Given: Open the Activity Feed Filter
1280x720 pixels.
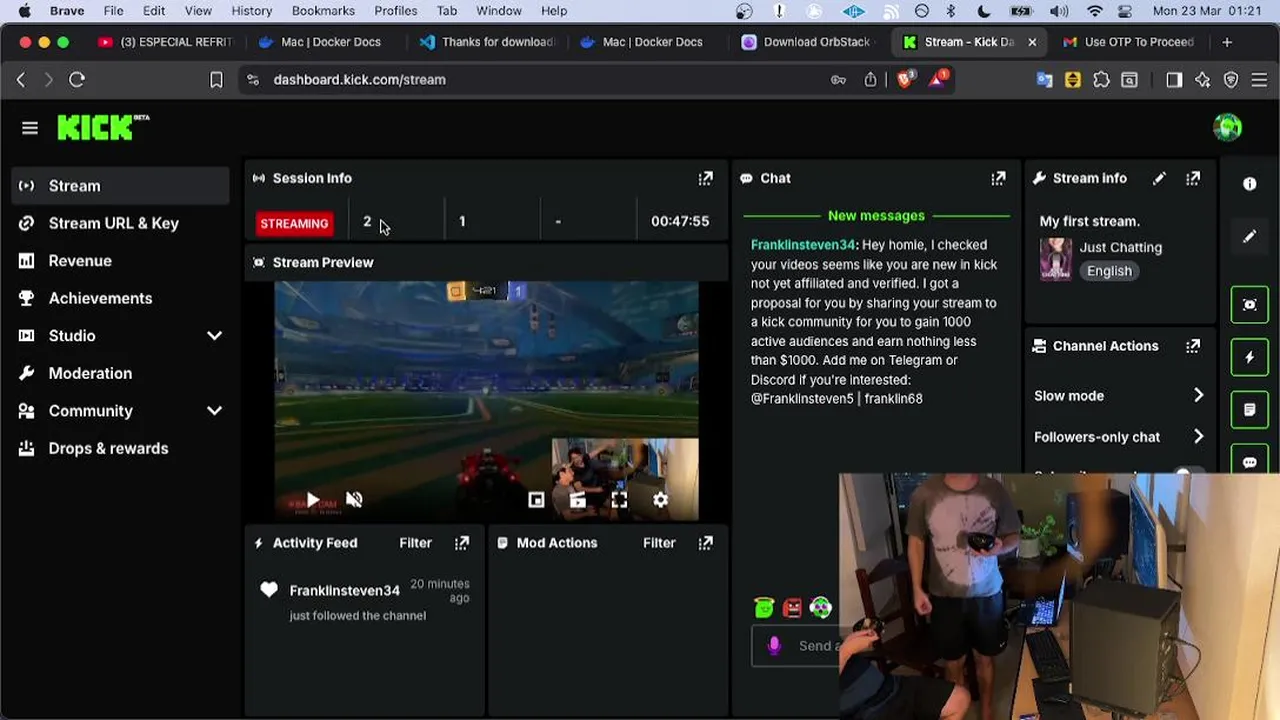Looking at the screenshot, I should coord(415,543).
